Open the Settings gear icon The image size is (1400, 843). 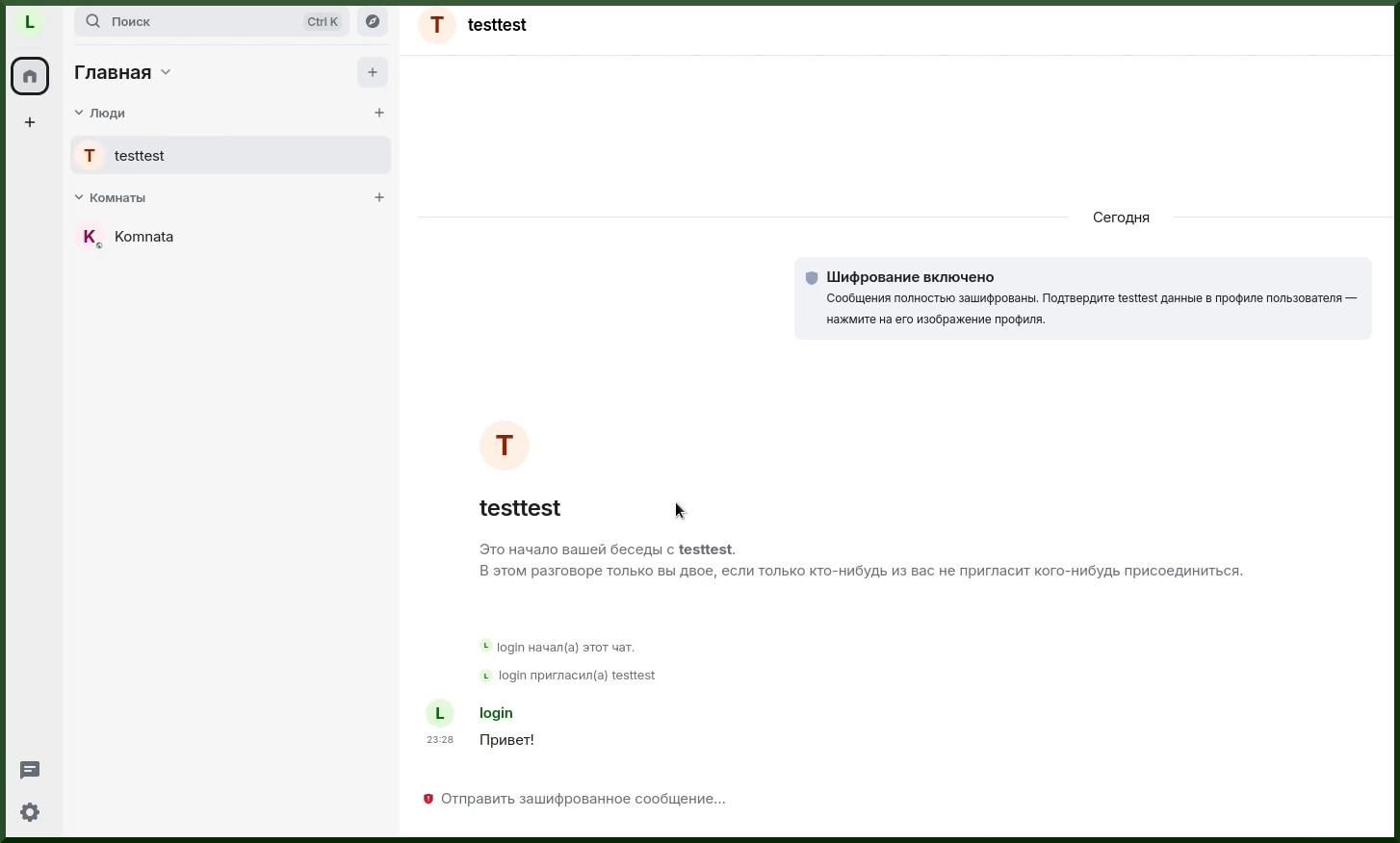(x=30, y=812)
